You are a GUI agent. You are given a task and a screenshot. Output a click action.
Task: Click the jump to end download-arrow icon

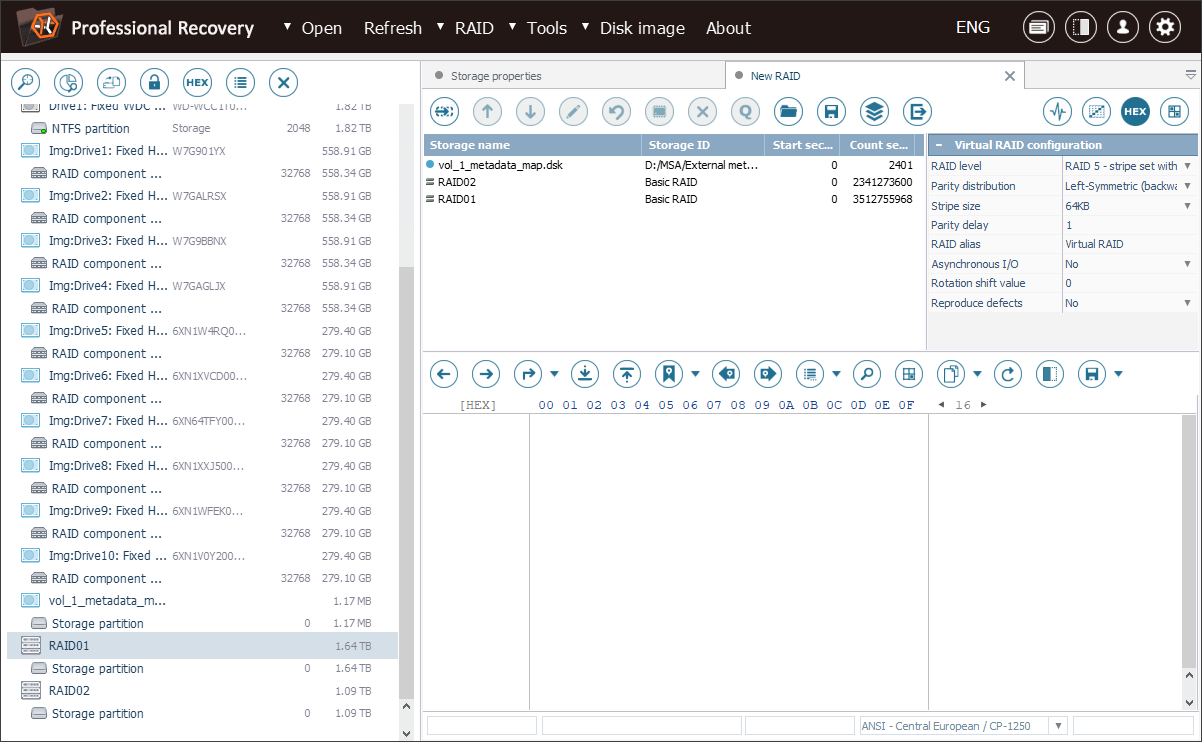click(x=585, y=374)
